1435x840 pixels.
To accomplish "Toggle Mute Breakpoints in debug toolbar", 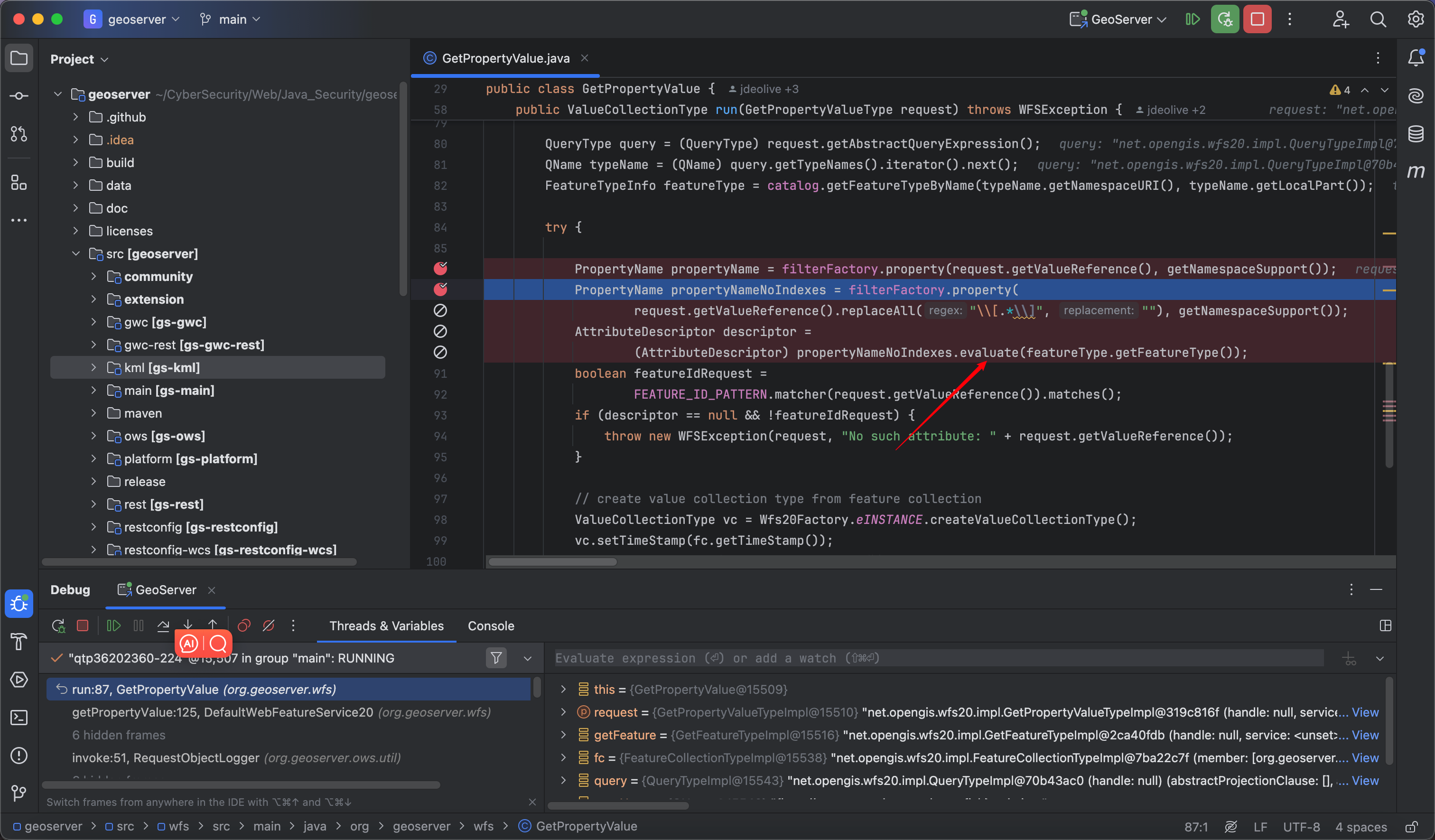I will coord(269,625).
